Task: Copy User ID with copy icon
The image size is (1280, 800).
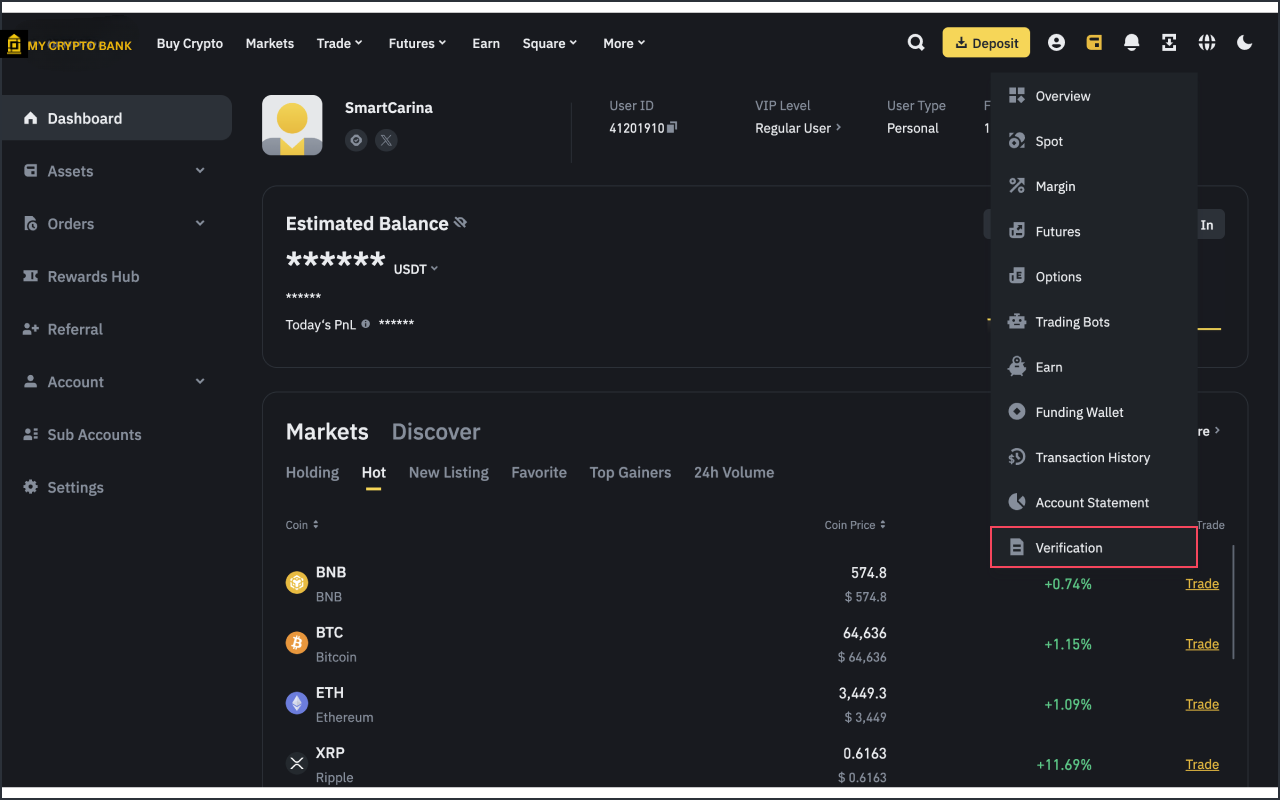Action: pos(672,128)
